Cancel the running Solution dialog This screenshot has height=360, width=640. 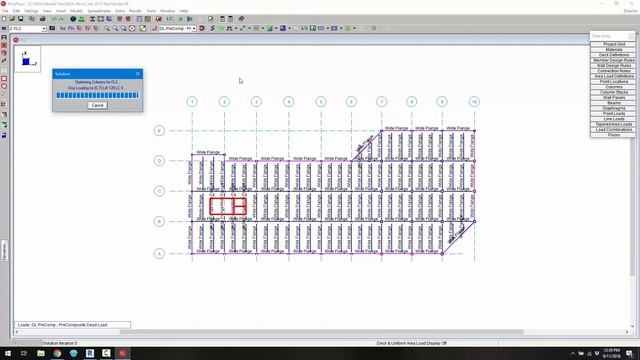[98, 105]
